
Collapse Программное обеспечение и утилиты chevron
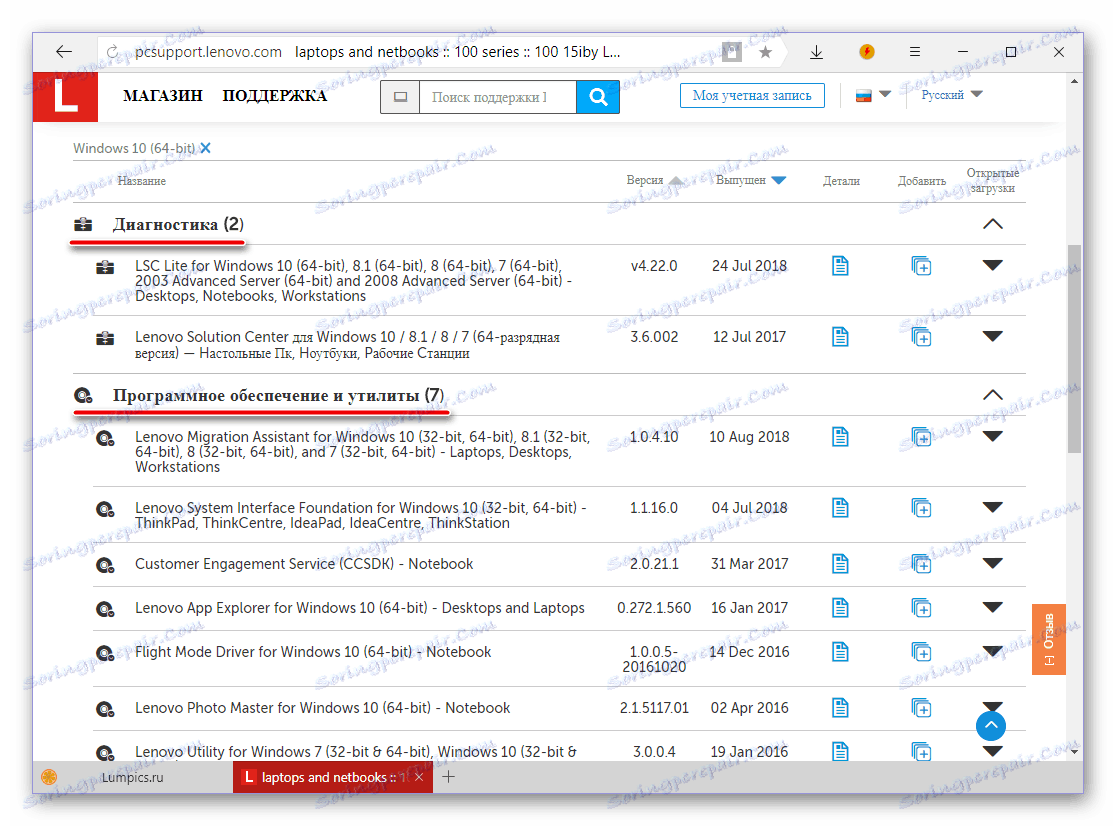click(992, 395)
